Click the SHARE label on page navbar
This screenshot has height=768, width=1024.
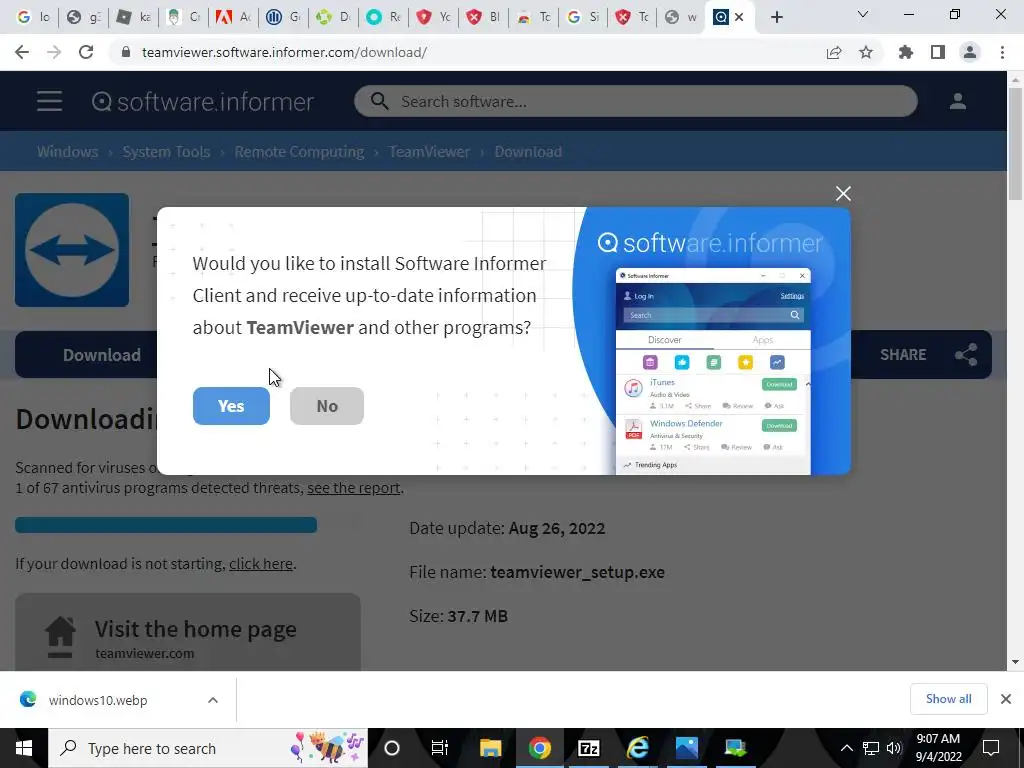(x=903, y=355)
